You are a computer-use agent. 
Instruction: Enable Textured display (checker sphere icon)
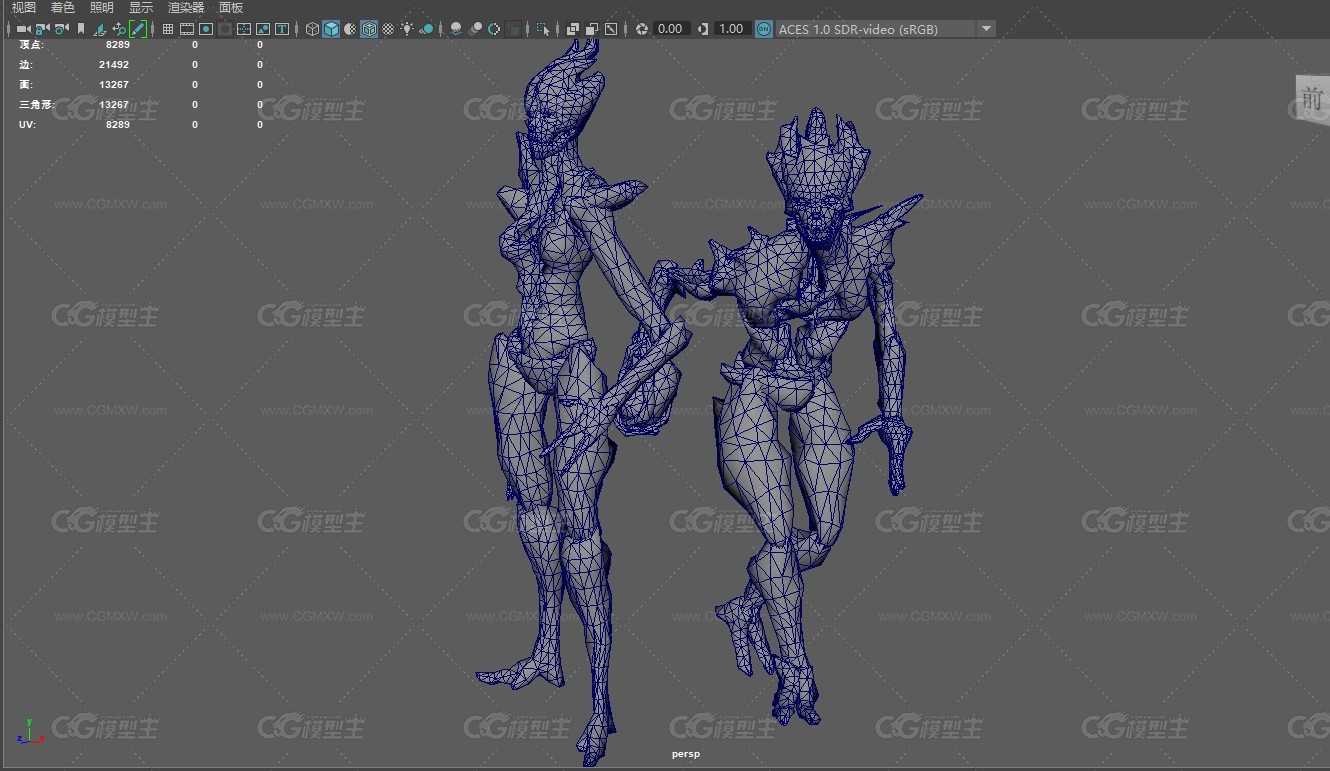coord(388,29)
